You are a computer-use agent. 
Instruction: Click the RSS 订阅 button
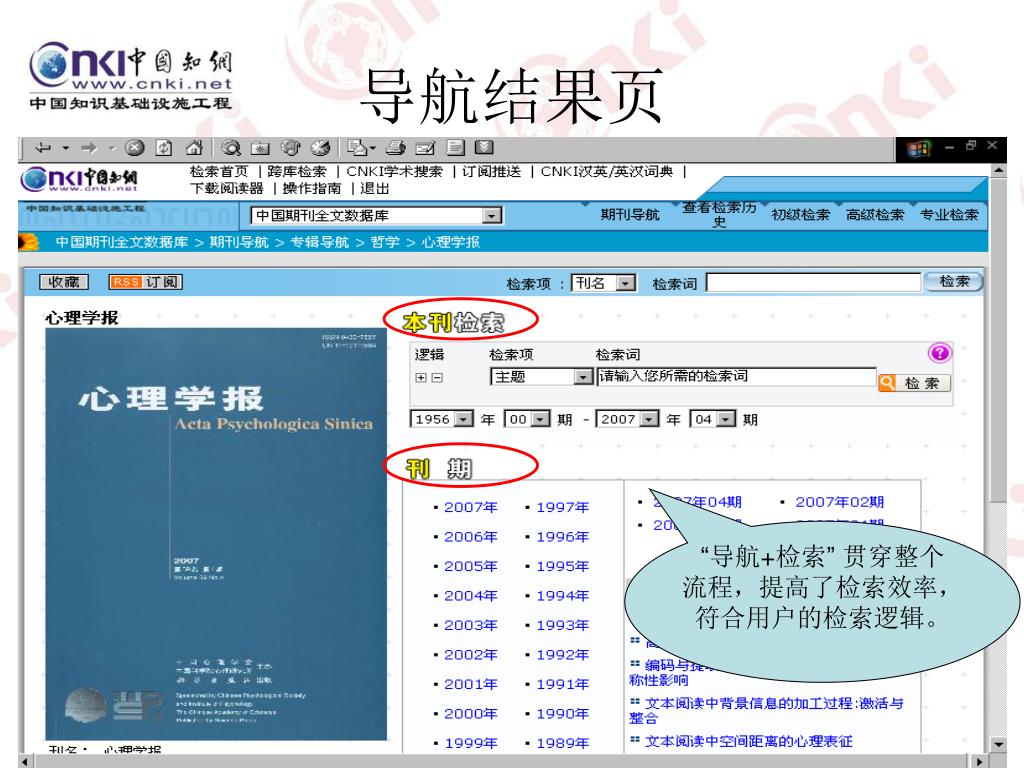pos(146,281)
